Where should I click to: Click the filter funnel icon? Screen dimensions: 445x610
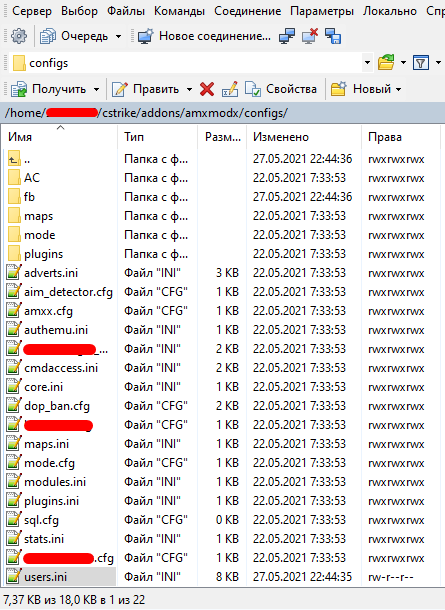(x=421, y=62)
